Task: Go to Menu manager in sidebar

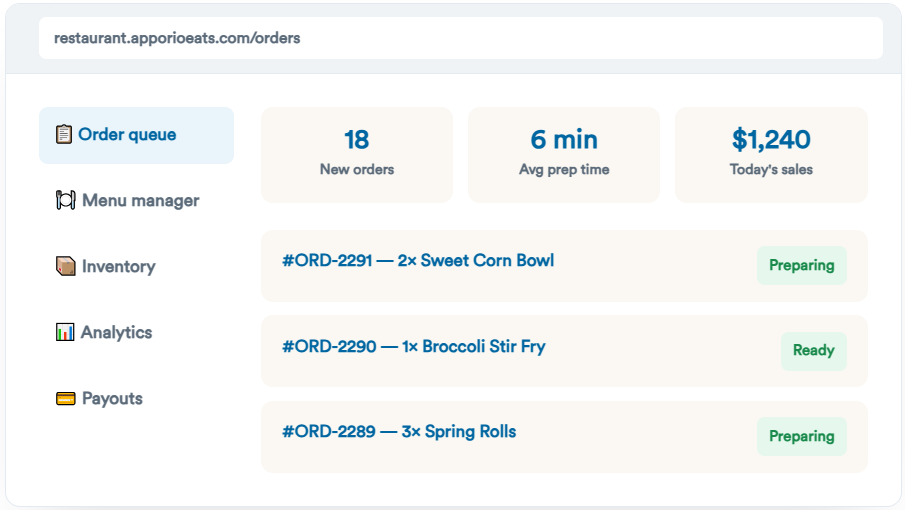Action: coord(136,201)
